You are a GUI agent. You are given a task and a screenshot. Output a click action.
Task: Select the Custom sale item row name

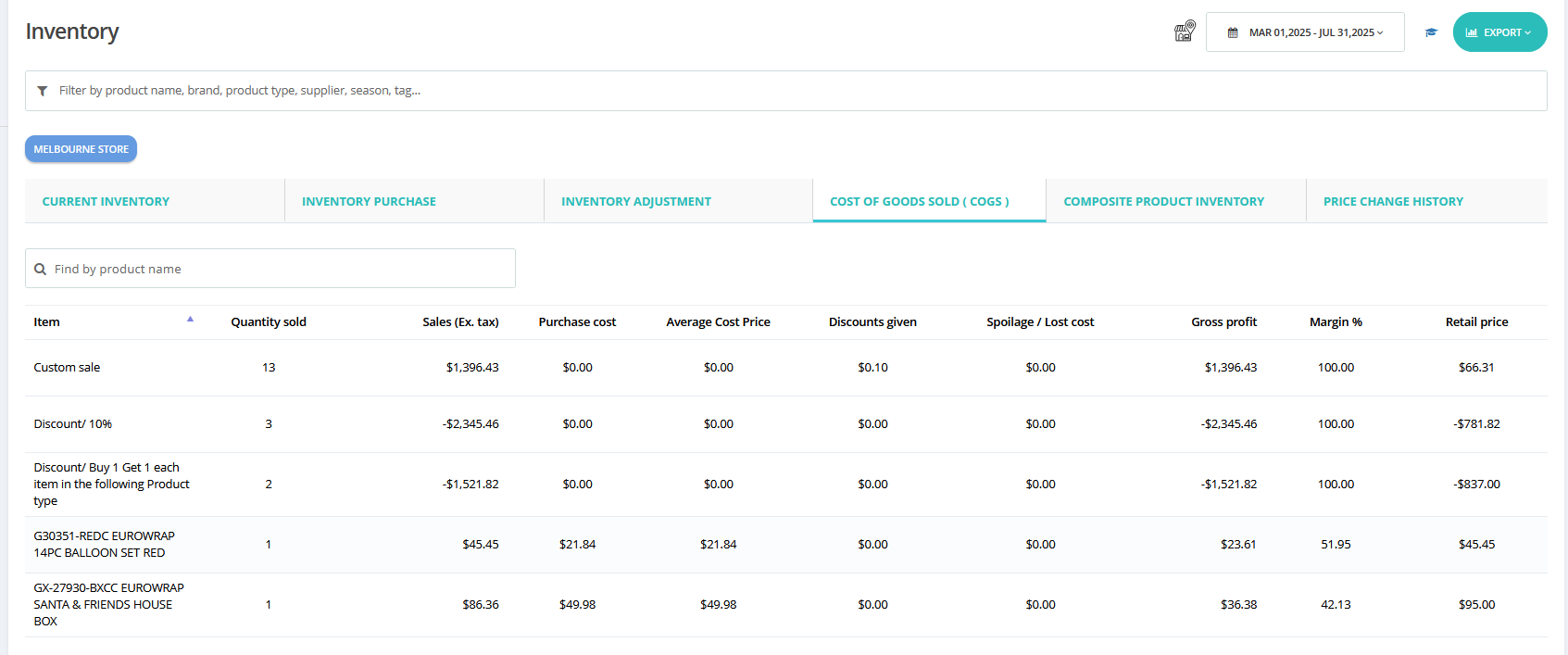pyautogui.click(x=67, y=368)
